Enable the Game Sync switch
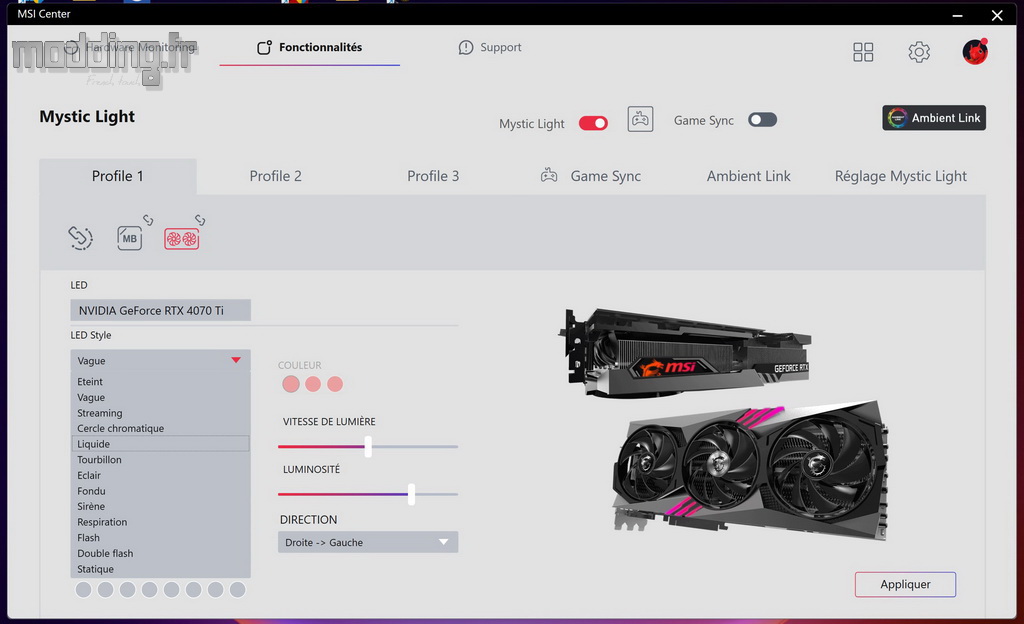Screen dimensions: 1024x624 [x=762, y=120]
